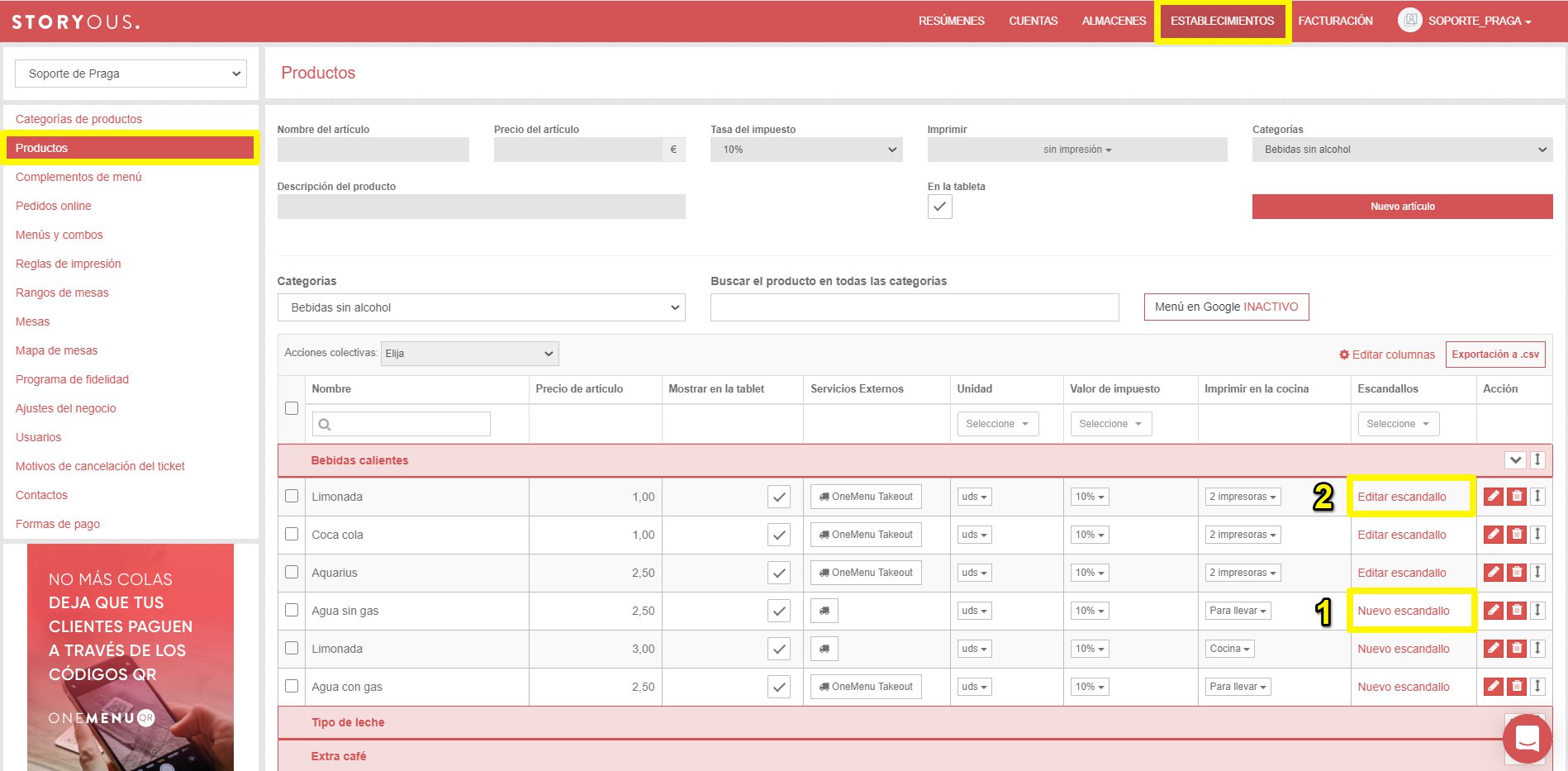Click Nuevo escandallo for Agua con gas

coord(1403,687)
